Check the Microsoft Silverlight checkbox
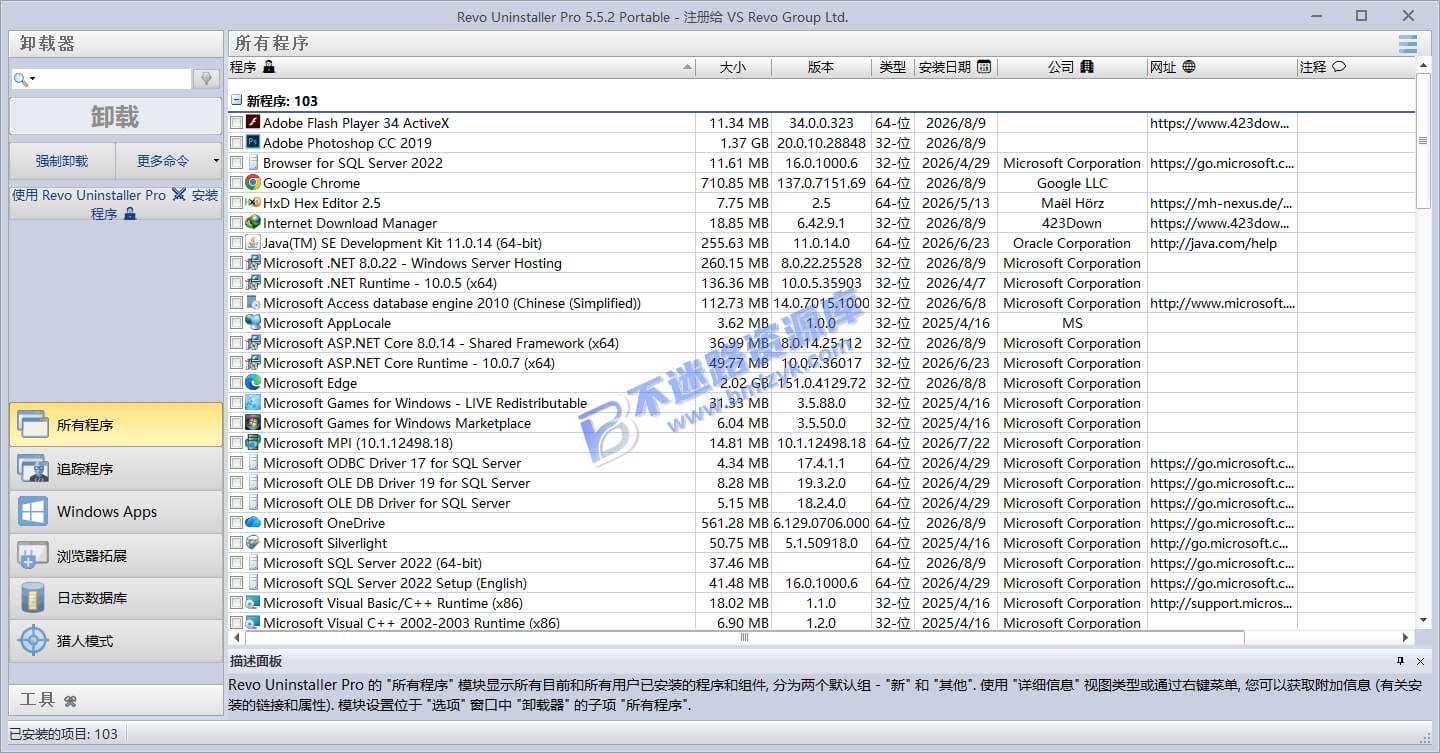The height and width of the screenshot is (753, 1440). 236,543
